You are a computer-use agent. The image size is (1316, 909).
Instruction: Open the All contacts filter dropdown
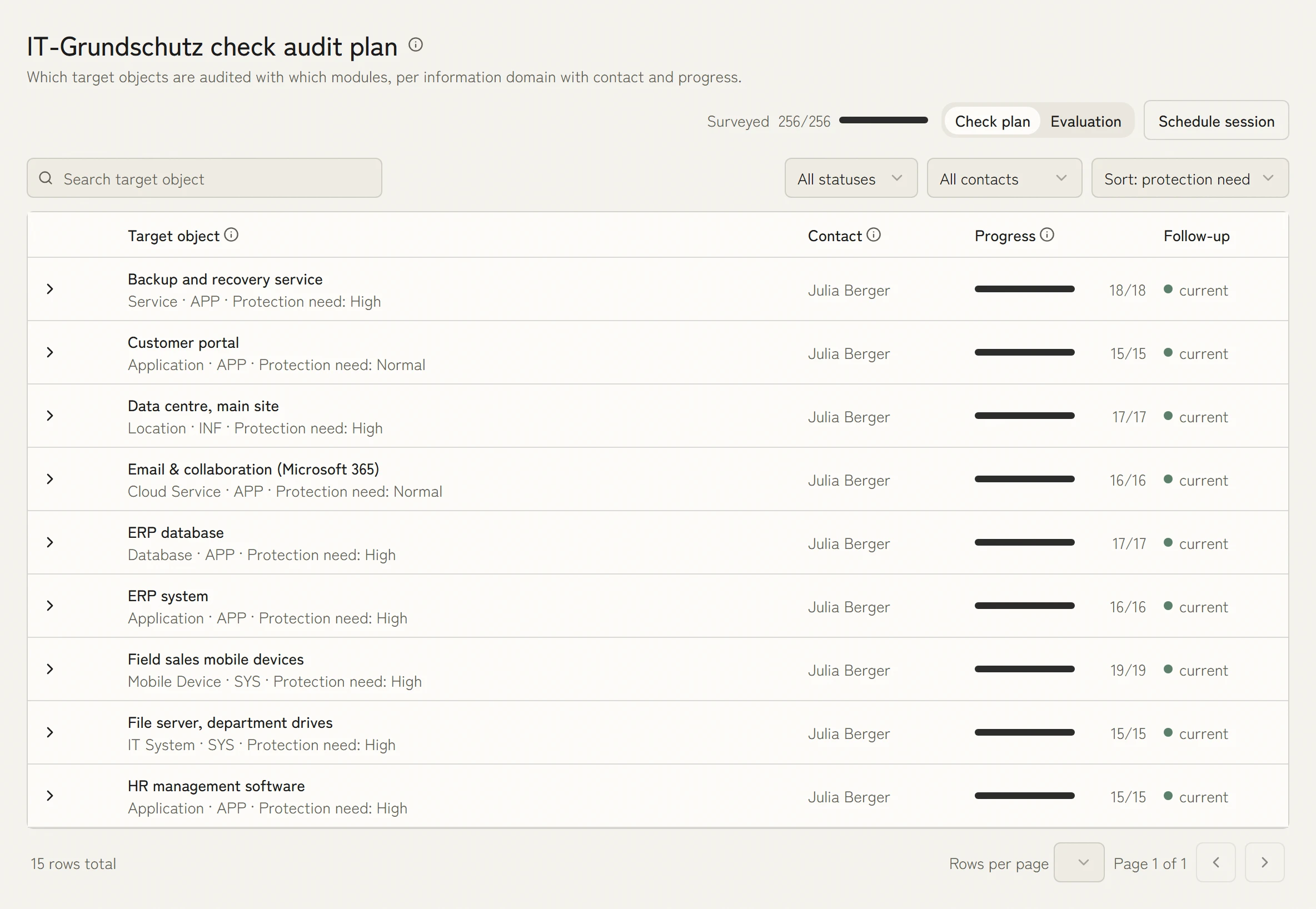coord(1004,178)
